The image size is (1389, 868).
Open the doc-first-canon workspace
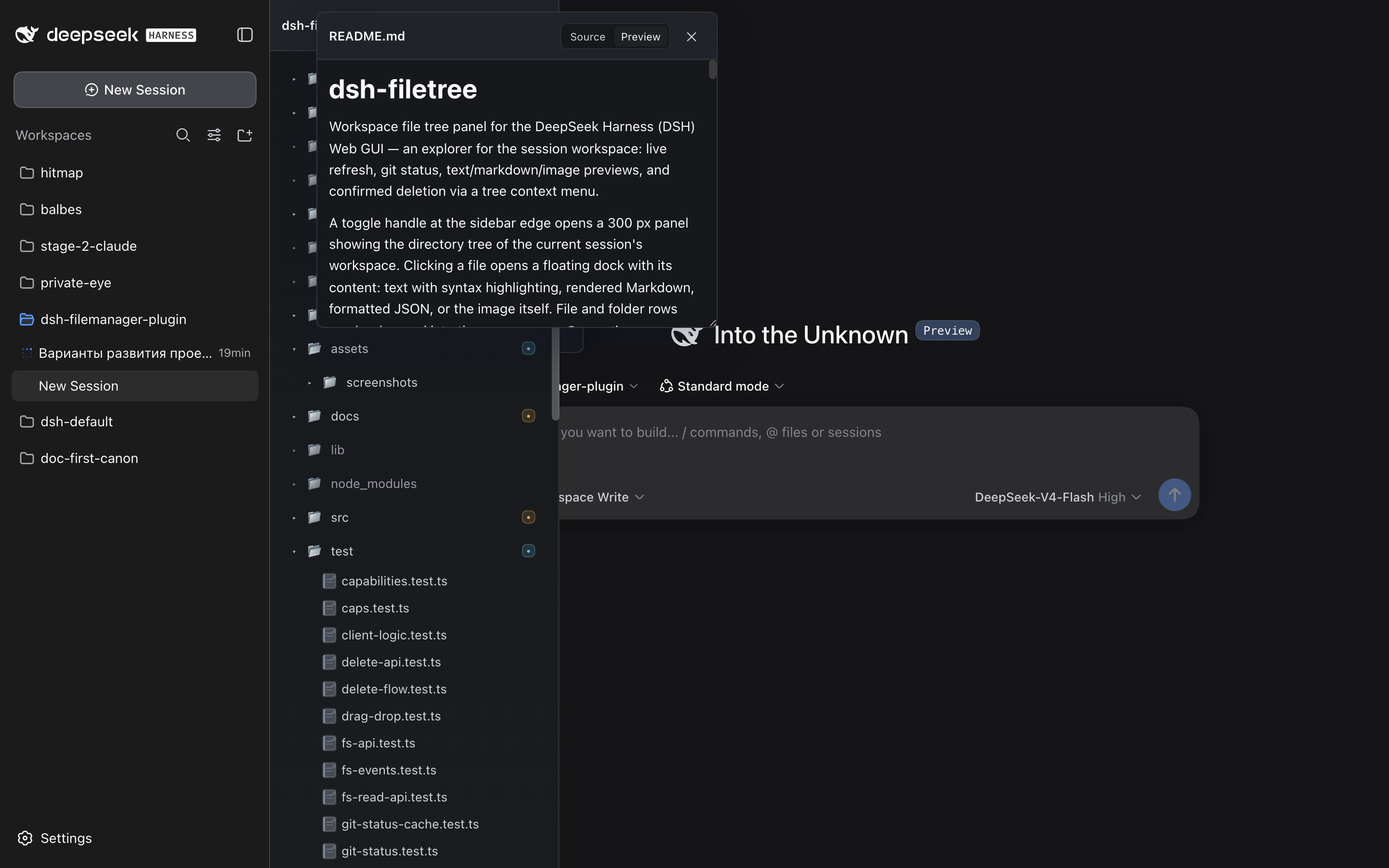[135, 458]
